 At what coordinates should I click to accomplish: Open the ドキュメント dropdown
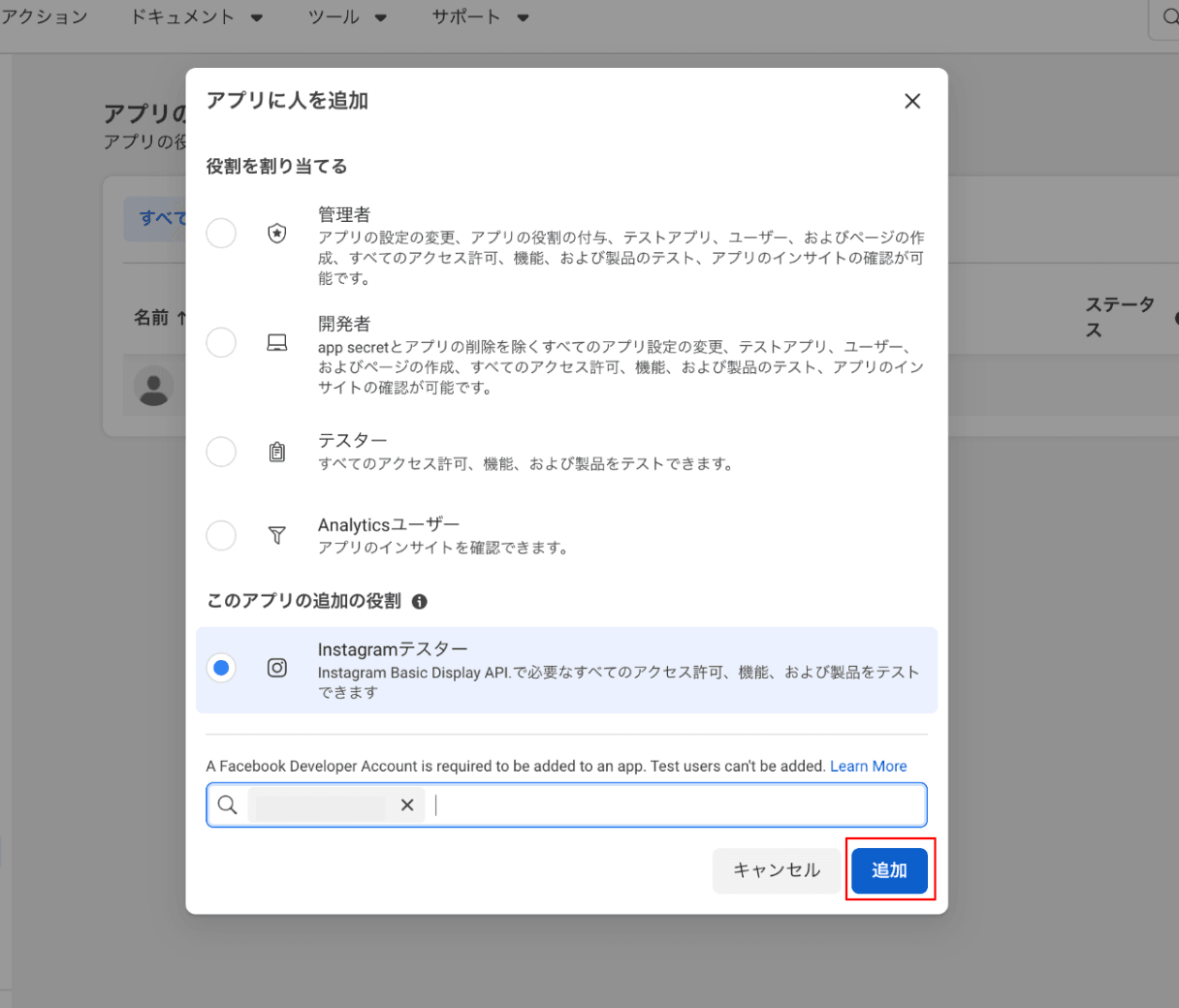pos(197,16)
